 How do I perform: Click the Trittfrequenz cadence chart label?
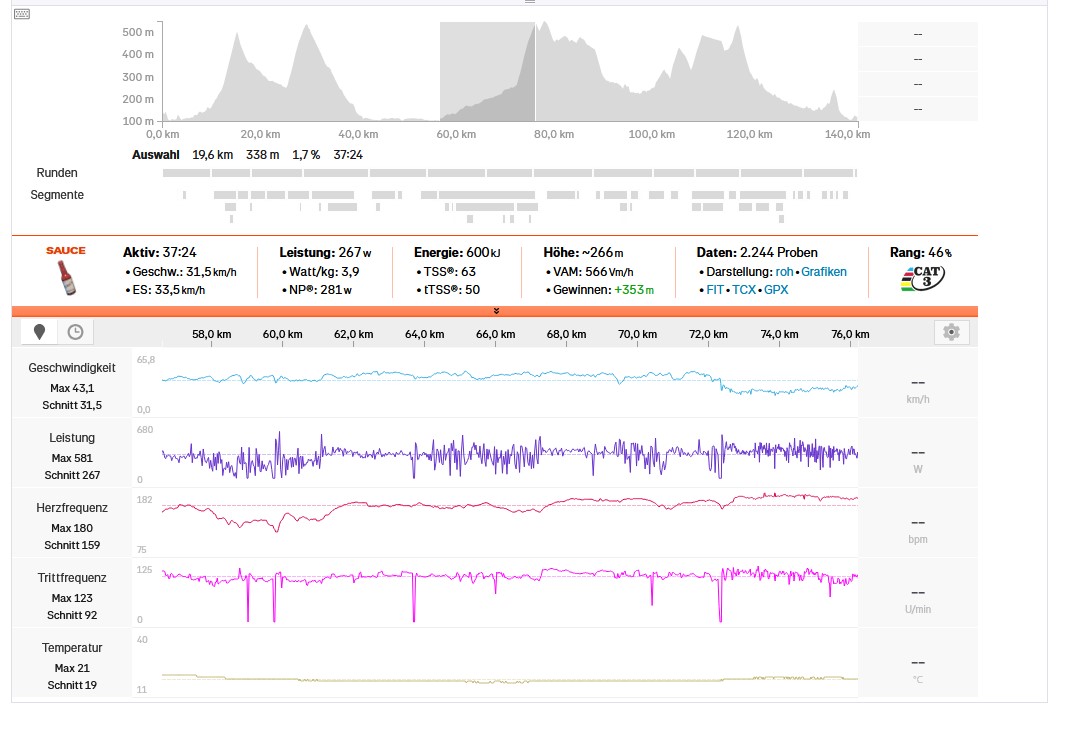[x=72, y=578]
